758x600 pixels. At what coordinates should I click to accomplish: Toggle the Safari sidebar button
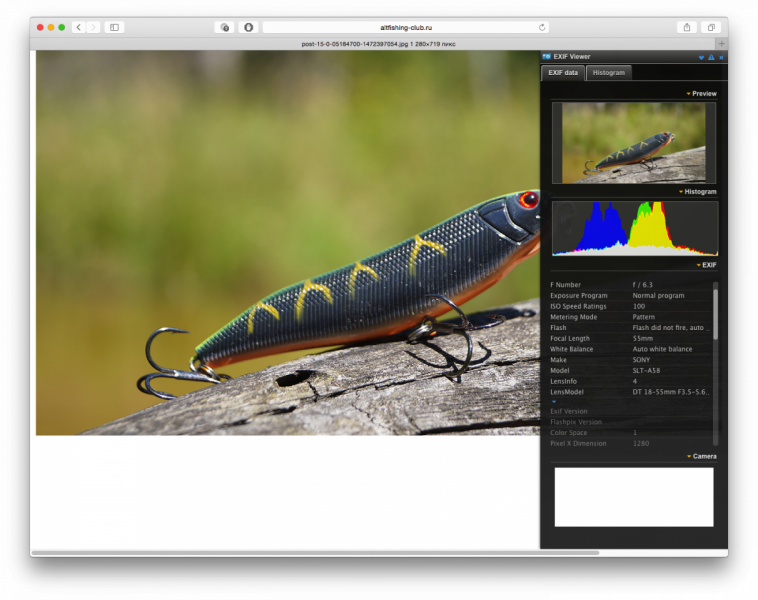click(114, 27)
